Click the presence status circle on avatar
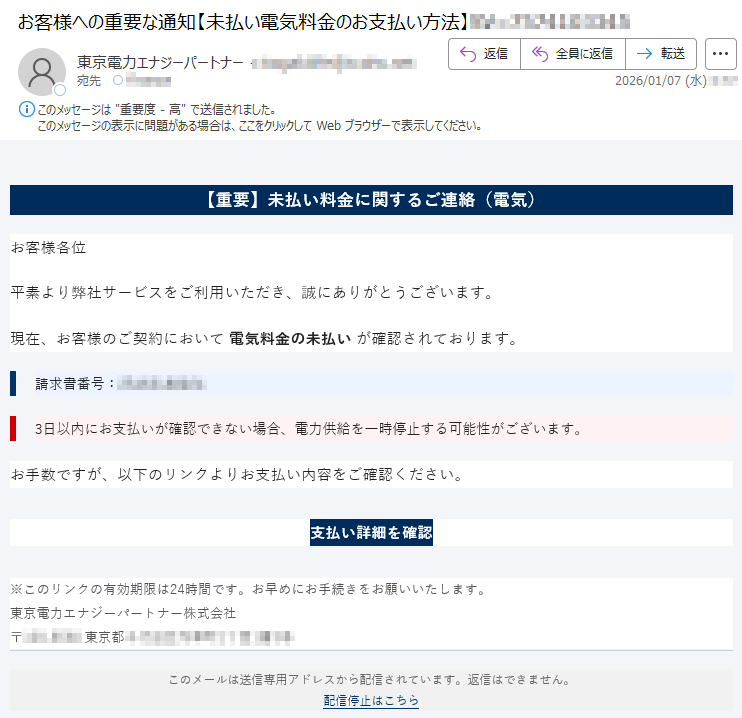 pos(60,90)
